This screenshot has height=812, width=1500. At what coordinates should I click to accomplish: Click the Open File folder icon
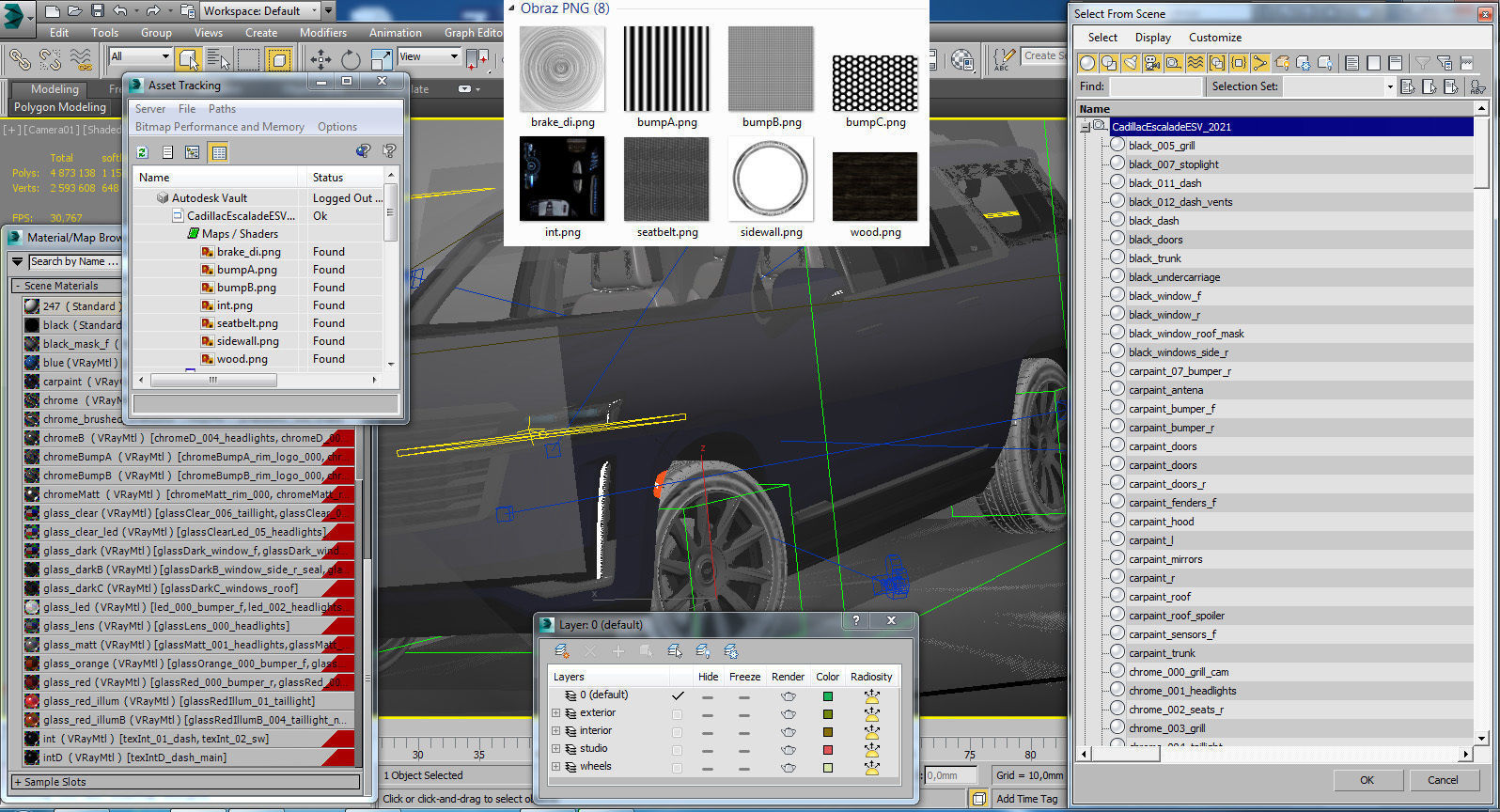click(x=75, y=11)
